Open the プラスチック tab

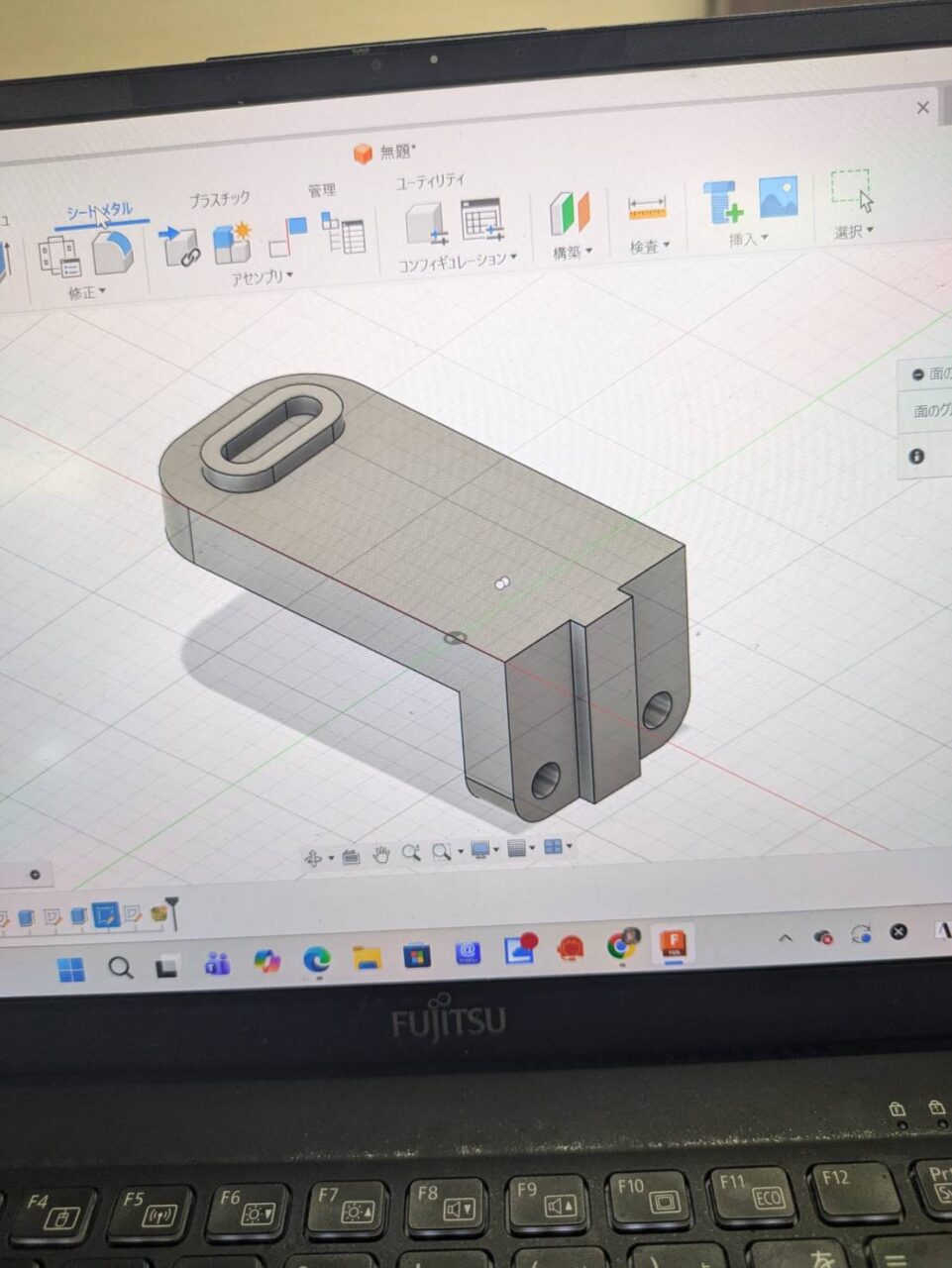coord(219,200)
